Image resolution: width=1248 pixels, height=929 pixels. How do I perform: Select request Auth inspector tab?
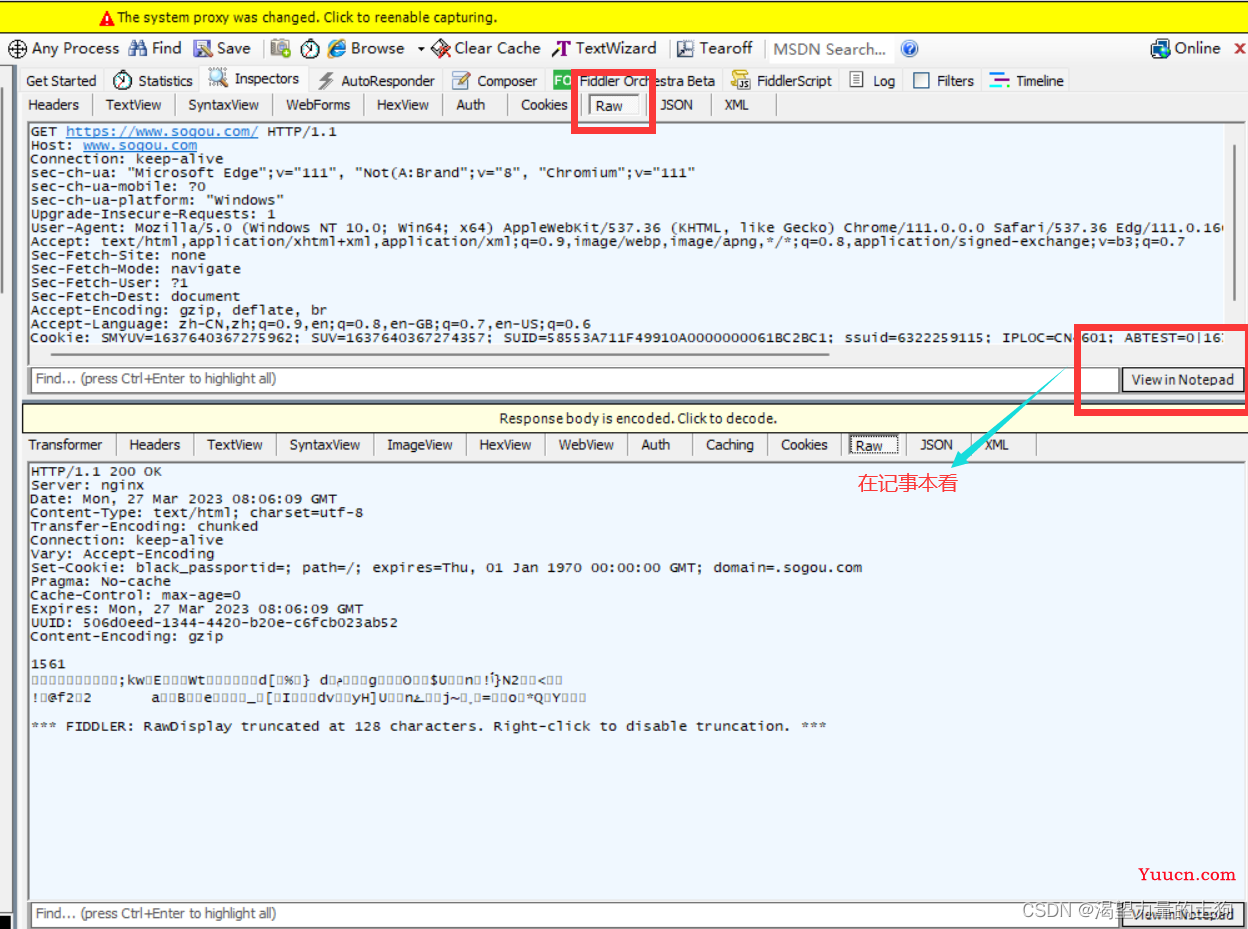click(x=471, y=105)
